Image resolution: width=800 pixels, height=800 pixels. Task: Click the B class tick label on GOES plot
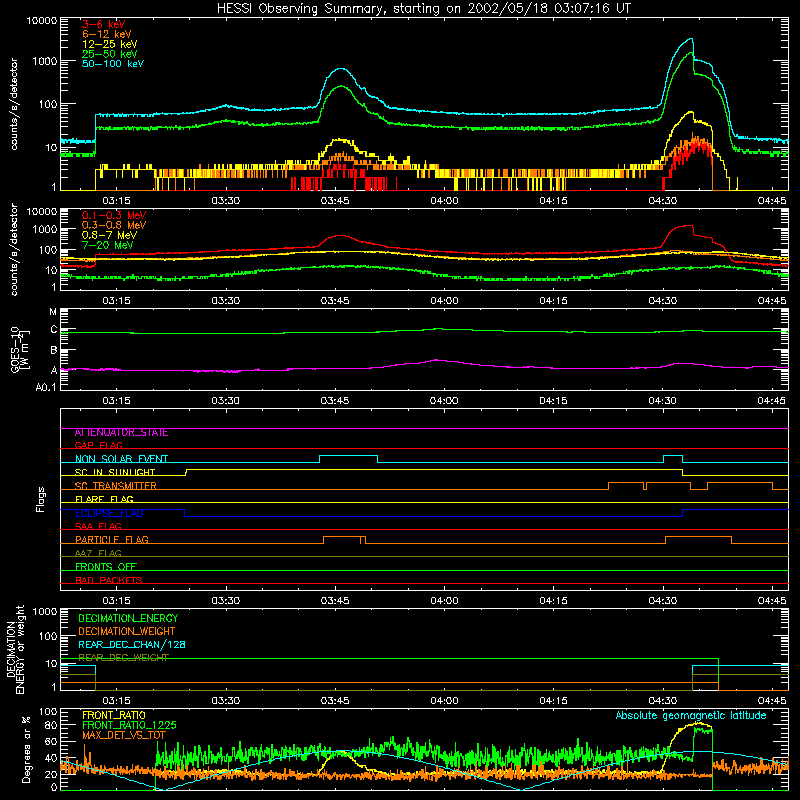[x=54, y=351]
